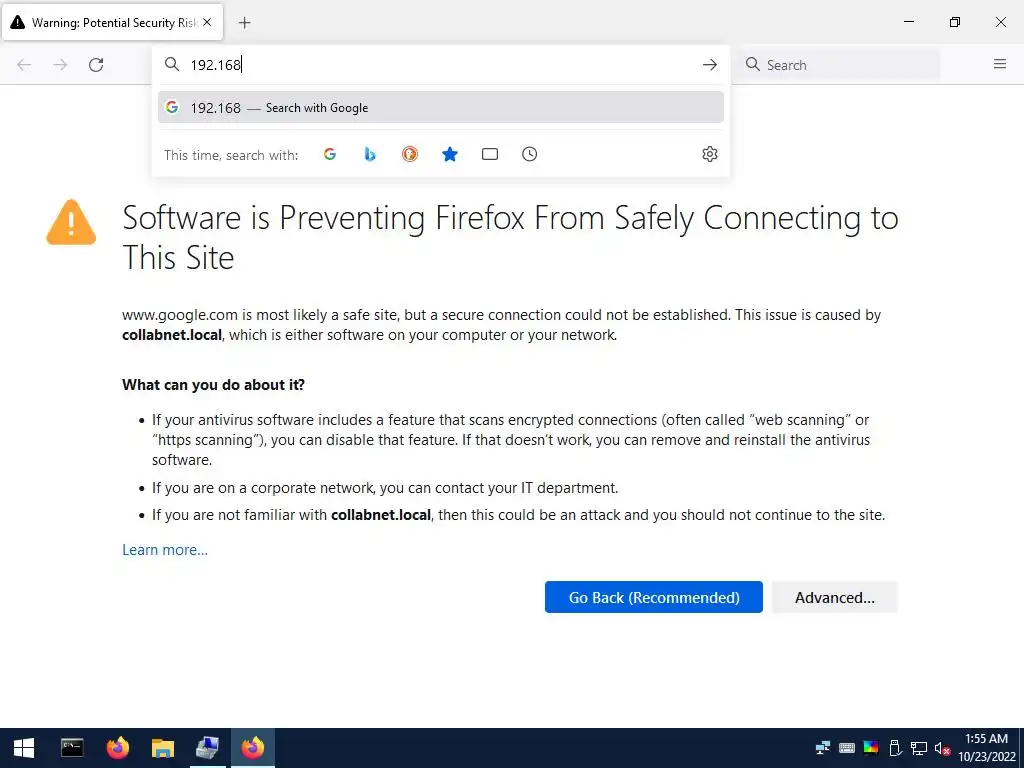Search bookmarks using the star icon

tap(450, 154)
